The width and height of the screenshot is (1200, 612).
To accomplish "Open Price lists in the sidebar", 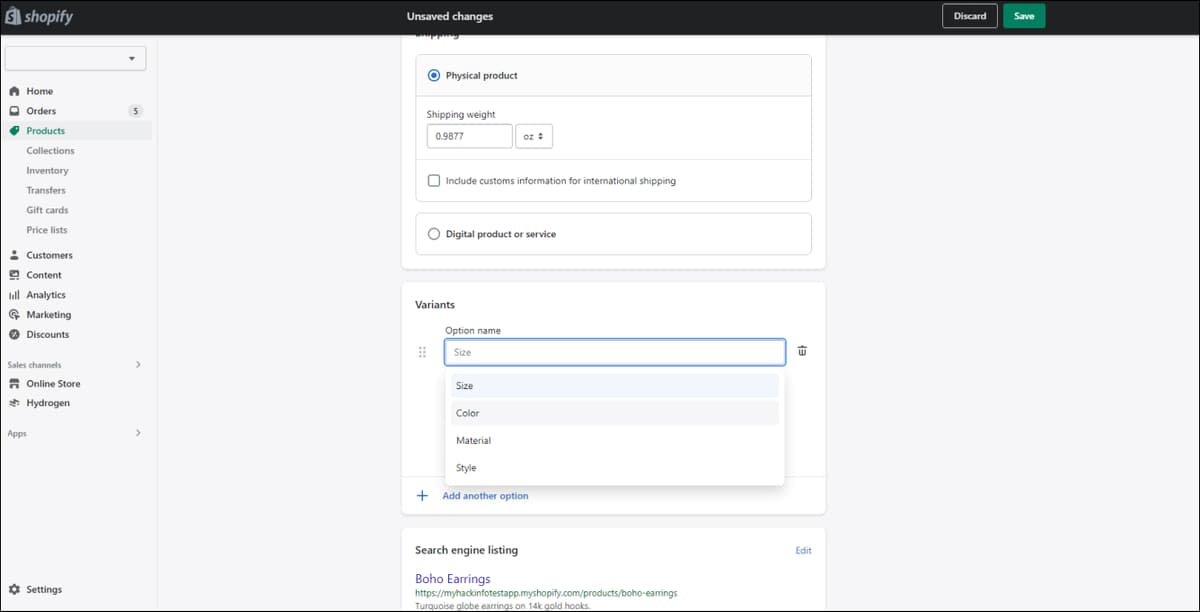I will (47, 230).
